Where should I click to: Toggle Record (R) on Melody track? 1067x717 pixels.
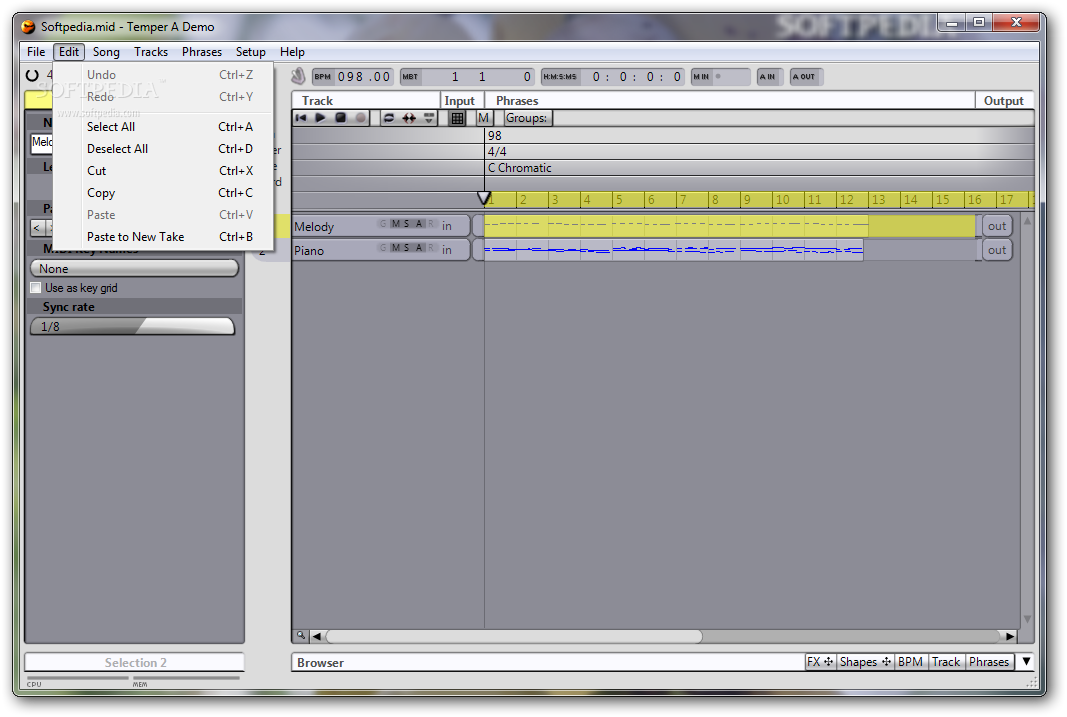[430, 224]
